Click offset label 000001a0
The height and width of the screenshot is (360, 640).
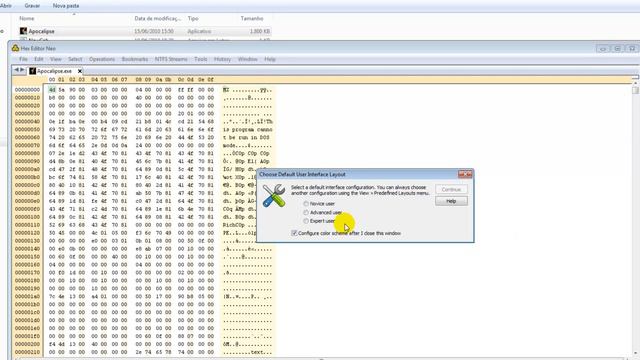pos(27,296)
